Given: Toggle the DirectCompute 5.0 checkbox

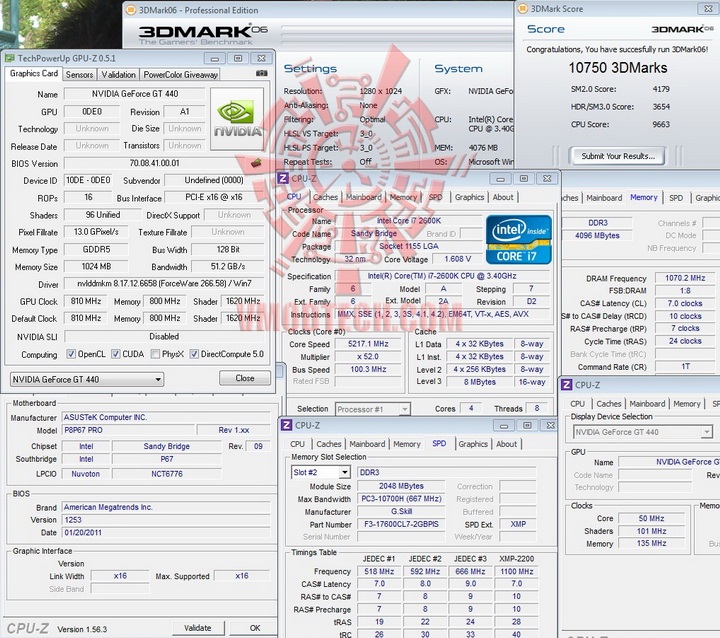Looking at the screenshot, I should pos(194,354).
